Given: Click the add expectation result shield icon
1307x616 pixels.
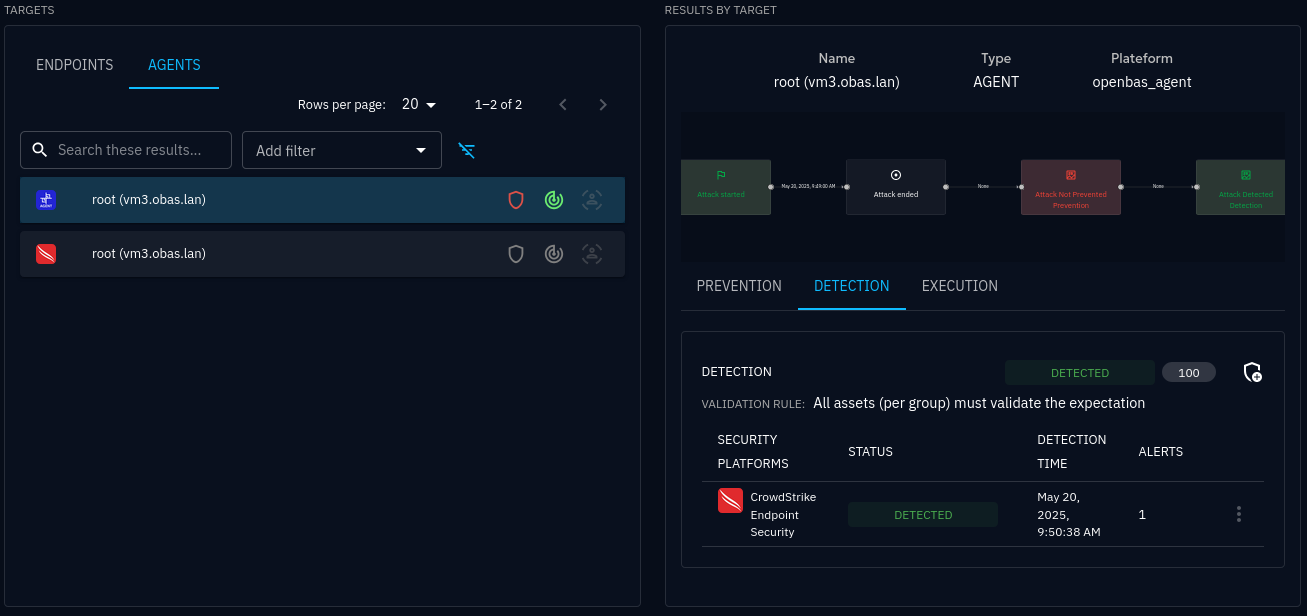Looking at the screenshot, I should tap(1252, 372).
